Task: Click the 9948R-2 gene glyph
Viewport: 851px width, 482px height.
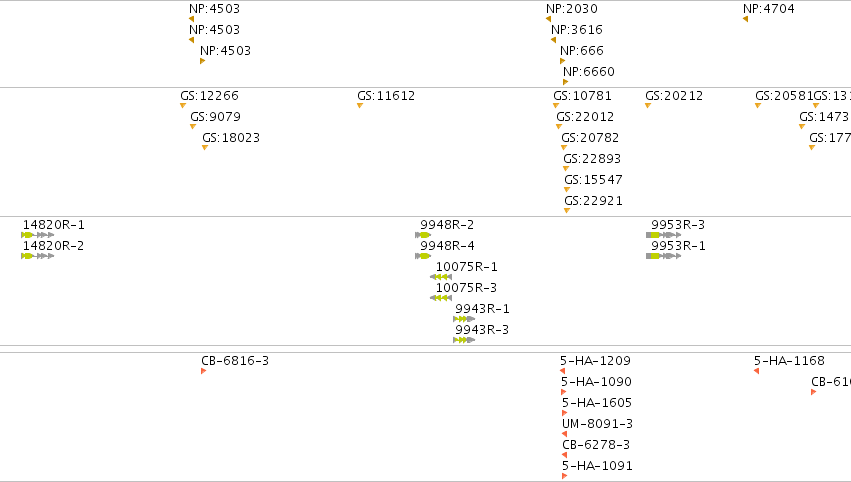Action: (x=423, y=235)
